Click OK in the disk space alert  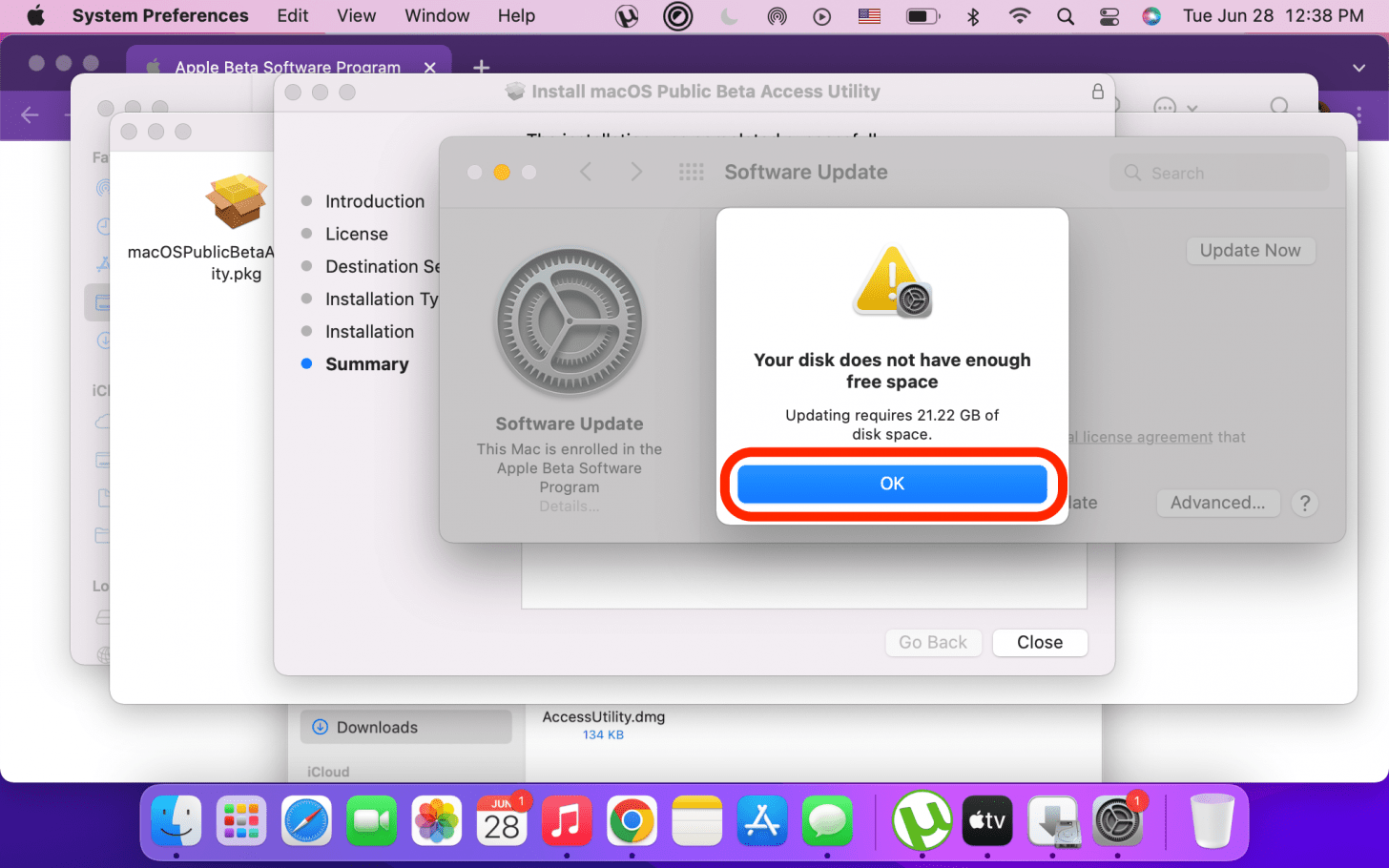pos(891,484)
